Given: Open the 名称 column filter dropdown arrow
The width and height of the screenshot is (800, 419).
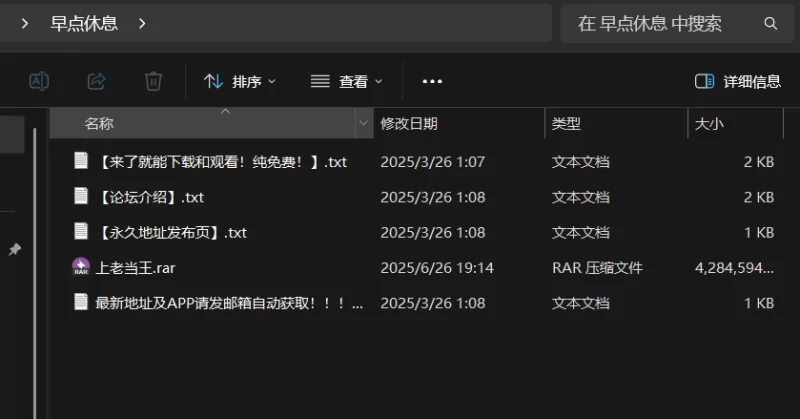Looking at the screenshot, I should [364, 123].
